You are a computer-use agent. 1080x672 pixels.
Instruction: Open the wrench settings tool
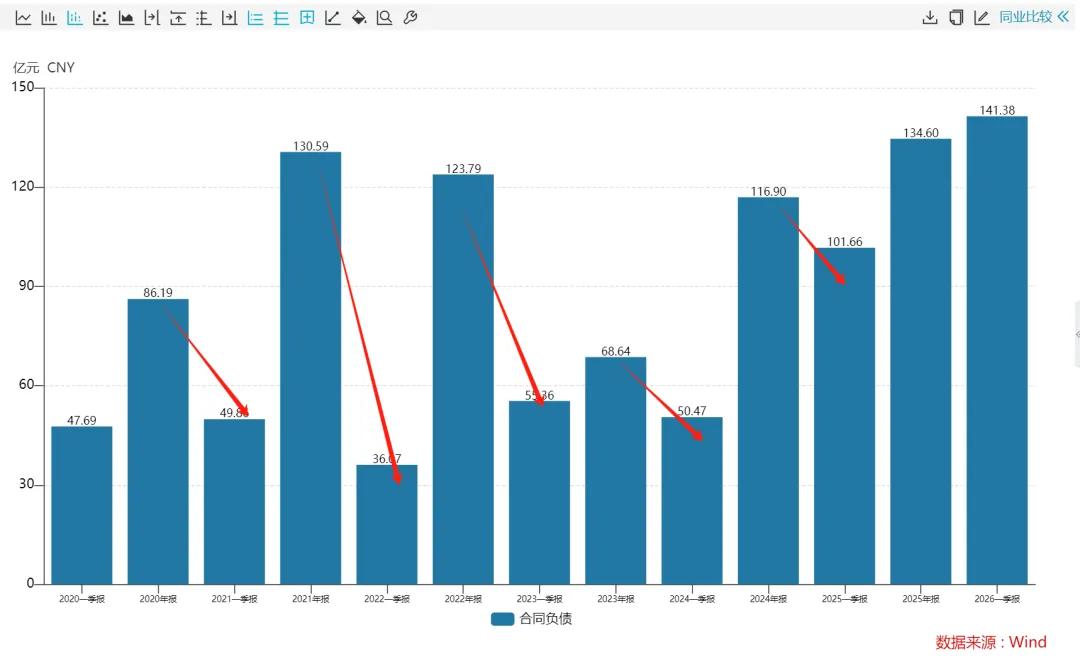pyautogui.click(x=411, y=18)
